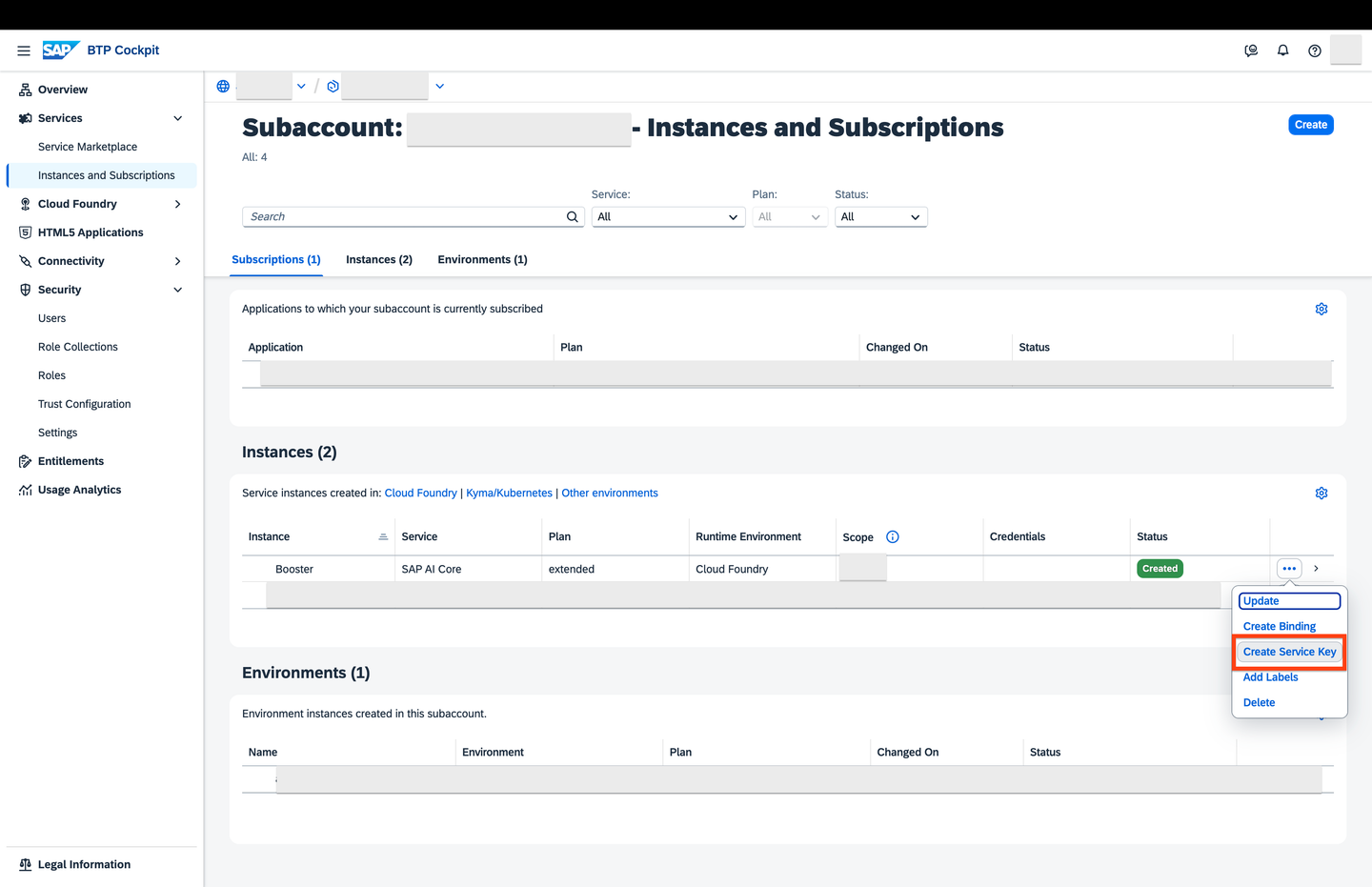Select Delete in the actions menu
This screenshot has width=1372, height=887.
click(1259, 702)
